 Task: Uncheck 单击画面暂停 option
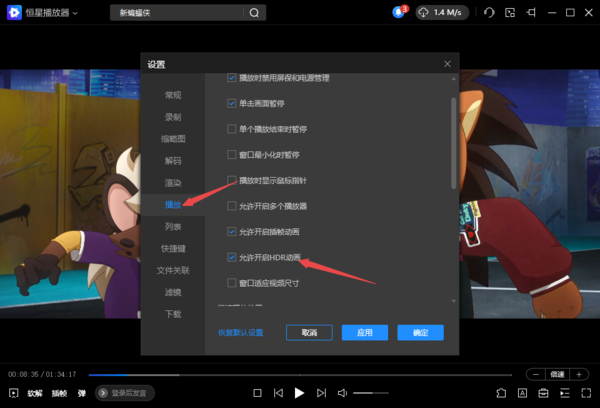(232, 103)
